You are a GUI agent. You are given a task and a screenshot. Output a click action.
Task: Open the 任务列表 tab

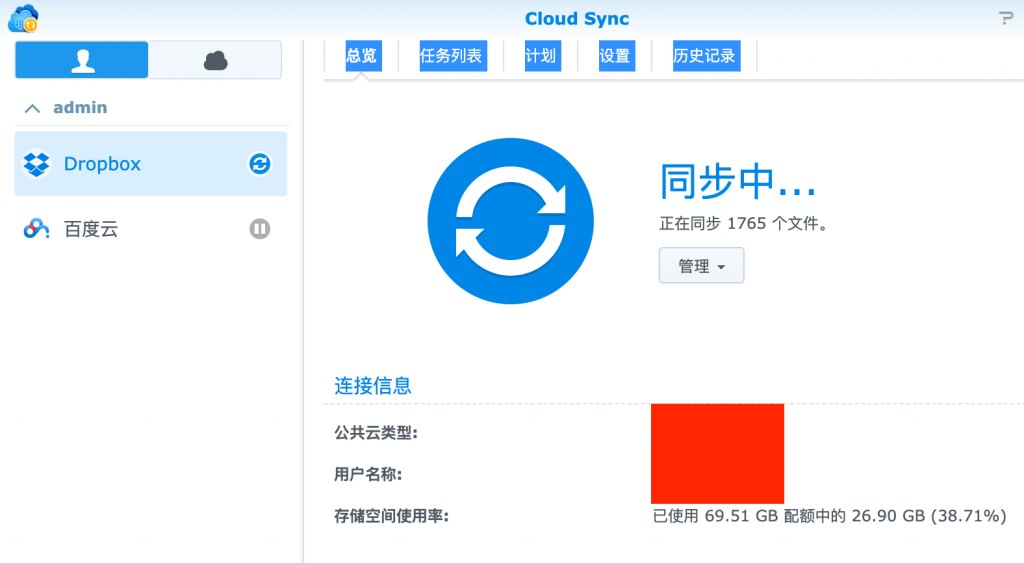point(451,56)
